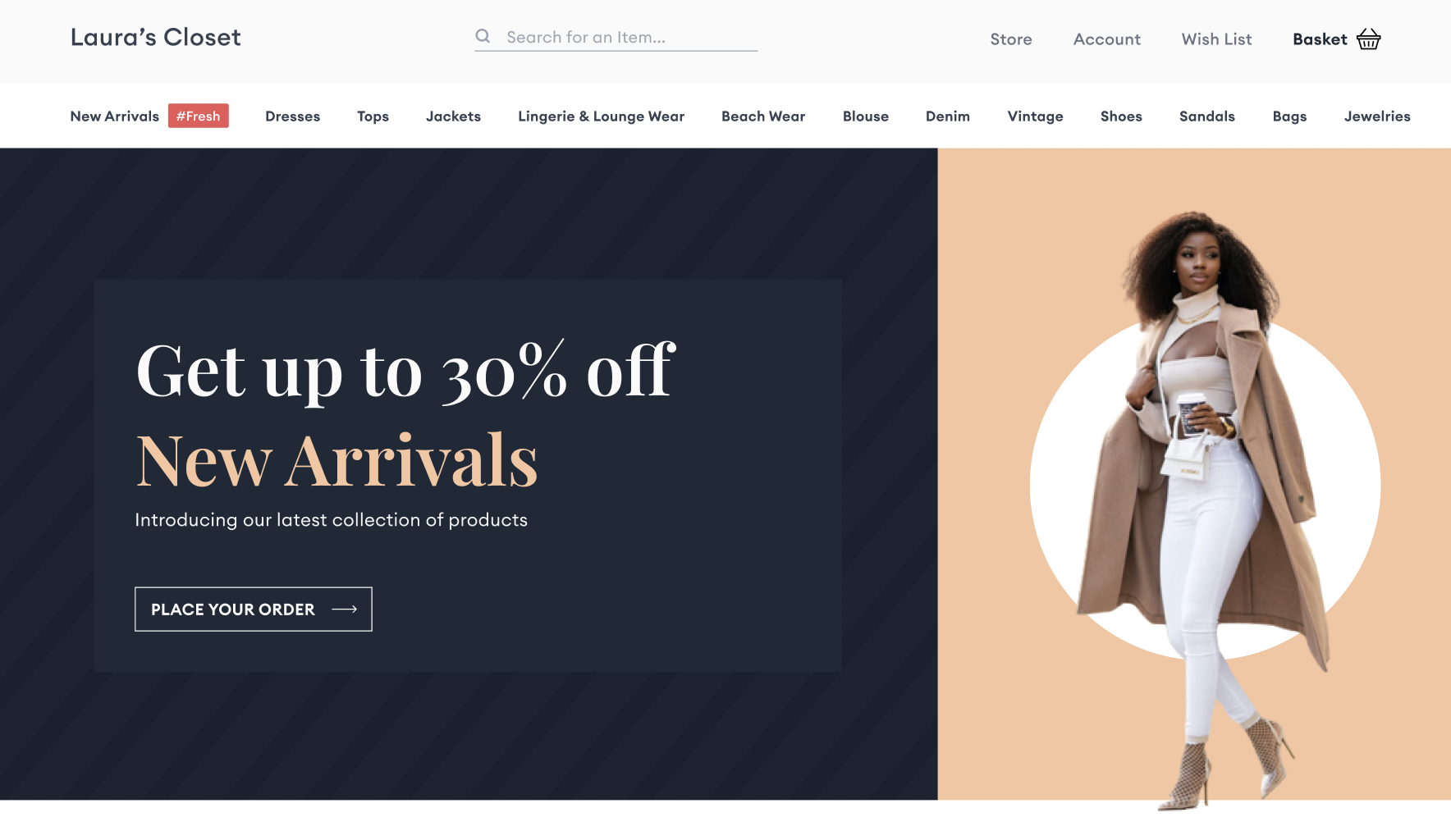Click the search magnifier icon
1451x840 pixels.
[483, 36]
